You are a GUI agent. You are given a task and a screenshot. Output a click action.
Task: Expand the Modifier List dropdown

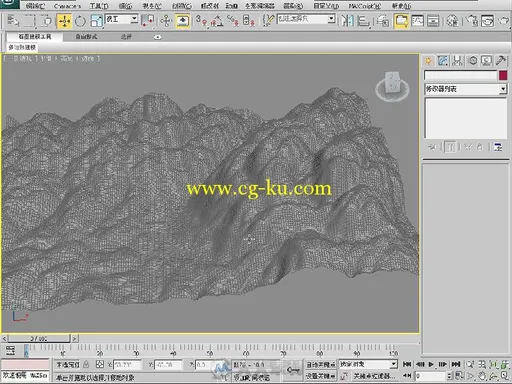click(x=466, y=89)
